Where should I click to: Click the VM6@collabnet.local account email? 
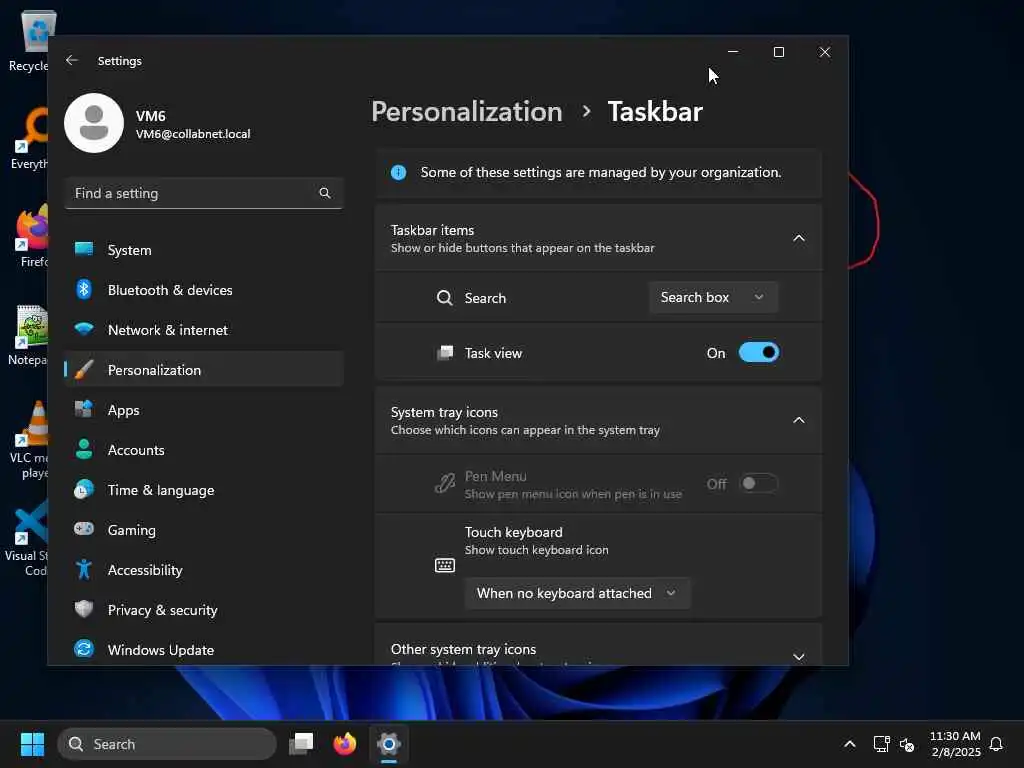193,134
